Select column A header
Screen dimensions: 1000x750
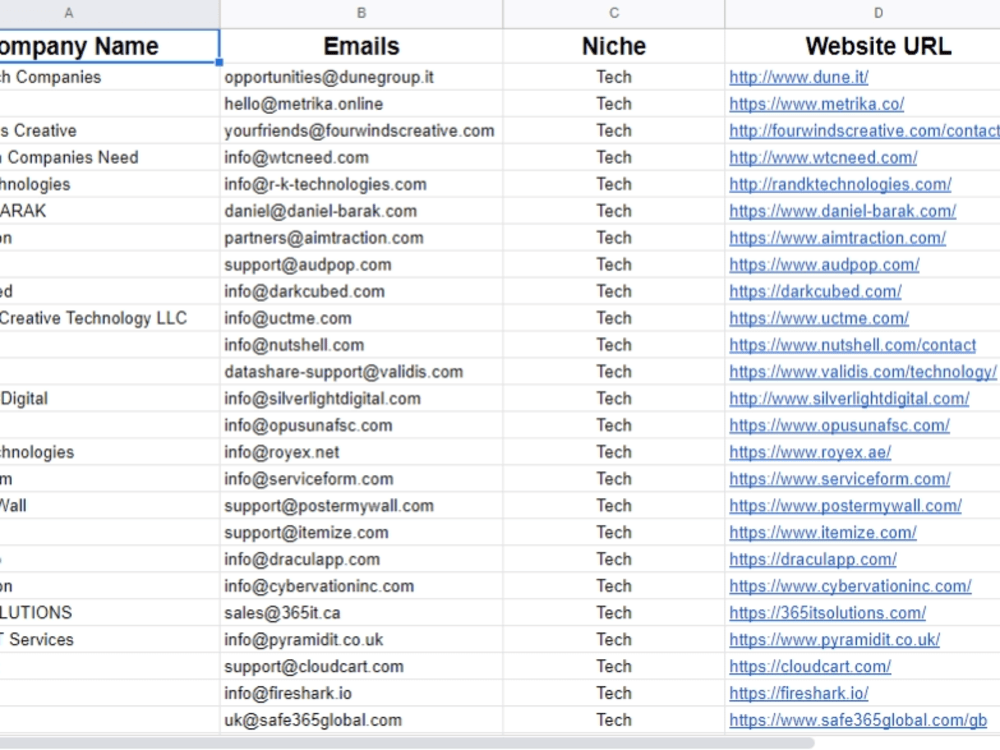coord(110,13)
